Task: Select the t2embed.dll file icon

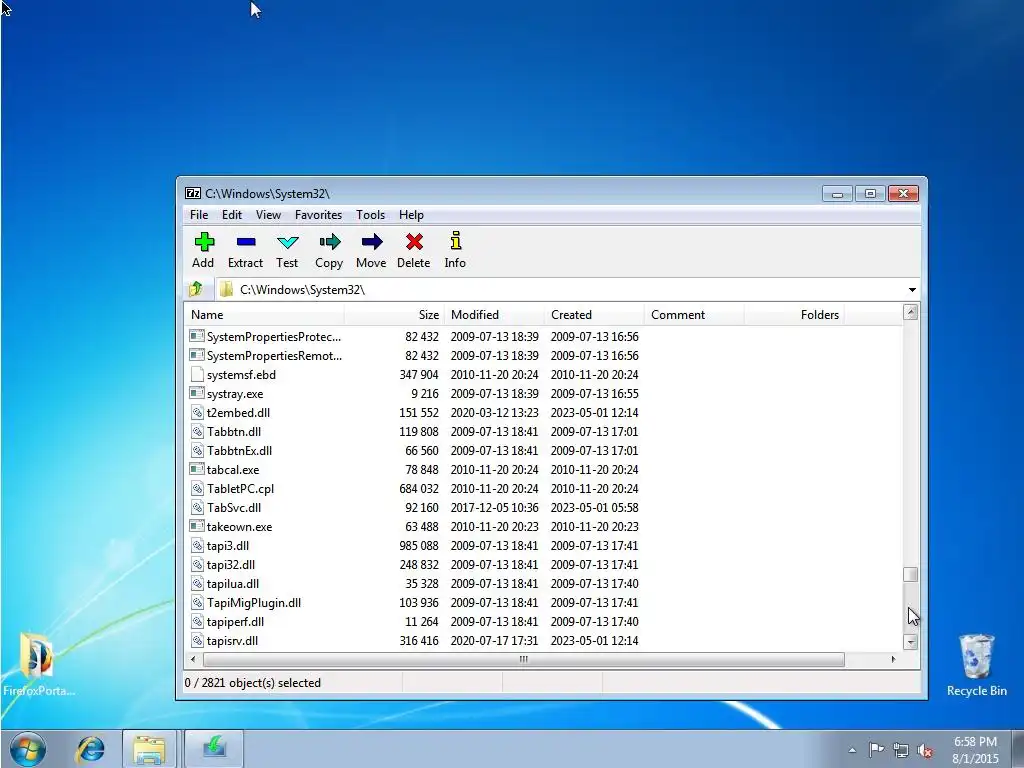Action: [x=197, y=412]
